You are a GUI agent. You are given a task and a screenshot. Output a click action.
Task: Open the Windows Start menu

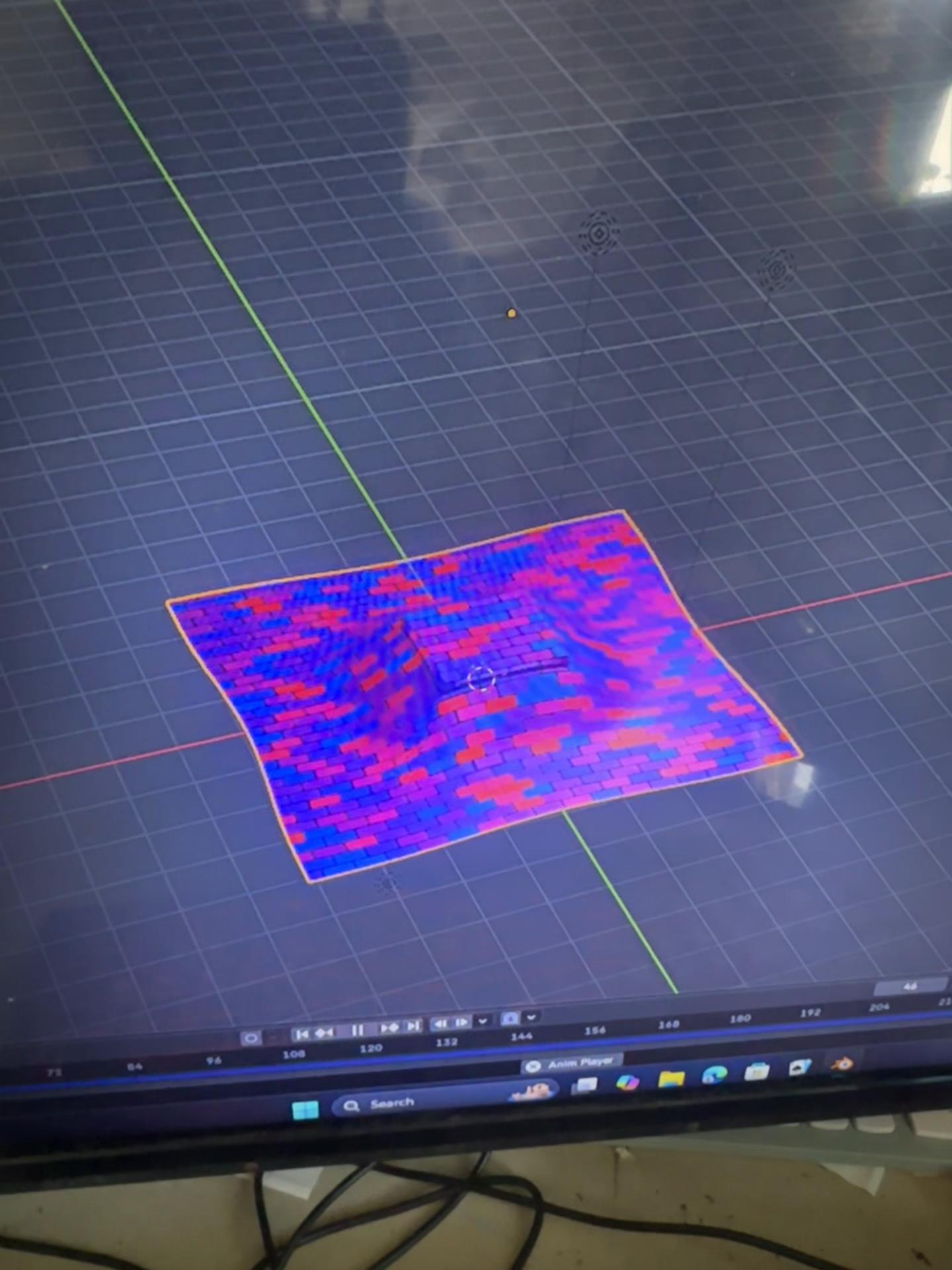pyautogui.click(x=305, y=1109)
